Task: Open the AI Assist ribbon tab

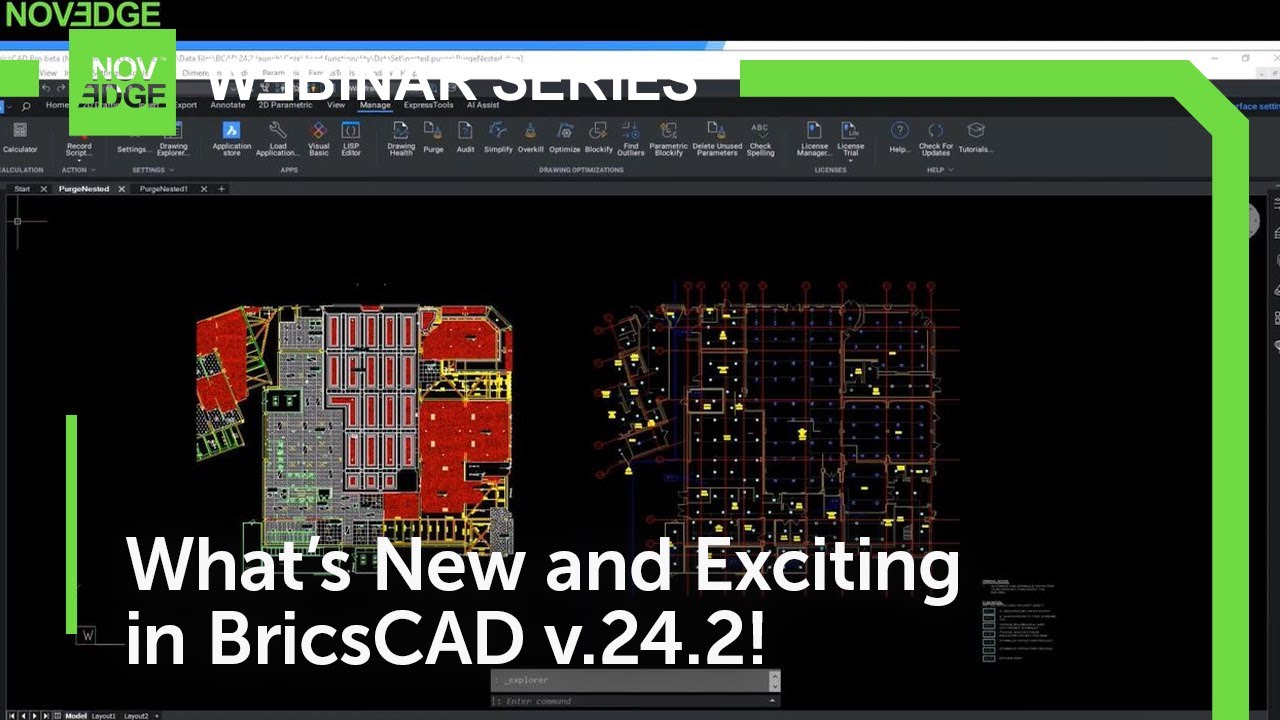Action: click(x=483, y=105)
